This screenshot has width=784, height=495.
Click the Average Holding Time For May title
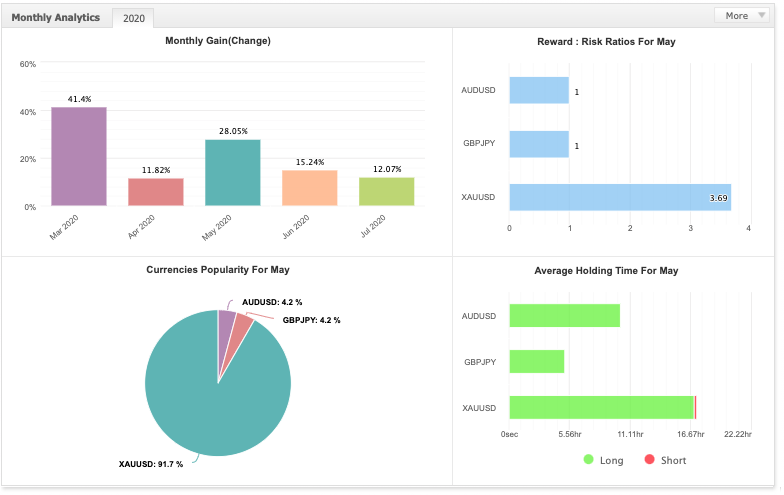click(606, 271)
